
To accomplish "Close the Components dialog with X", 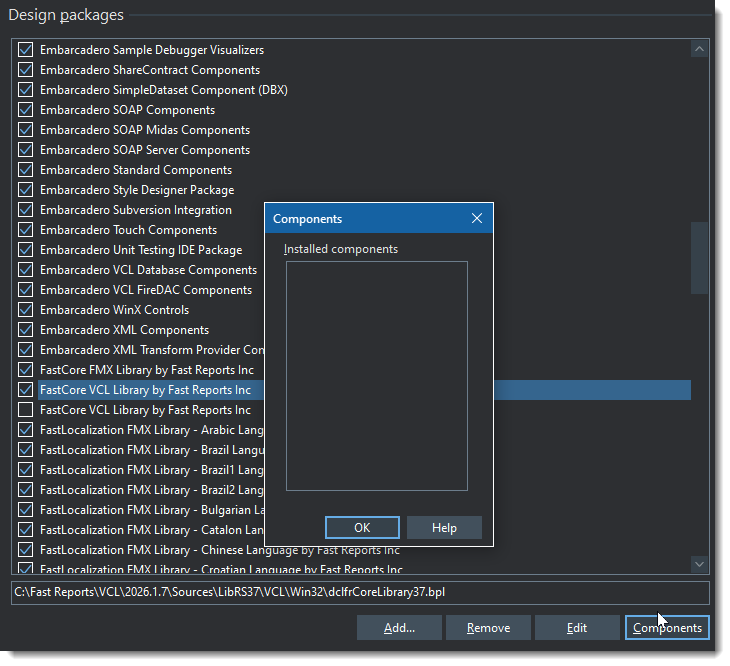I will (x=477, y=218).
